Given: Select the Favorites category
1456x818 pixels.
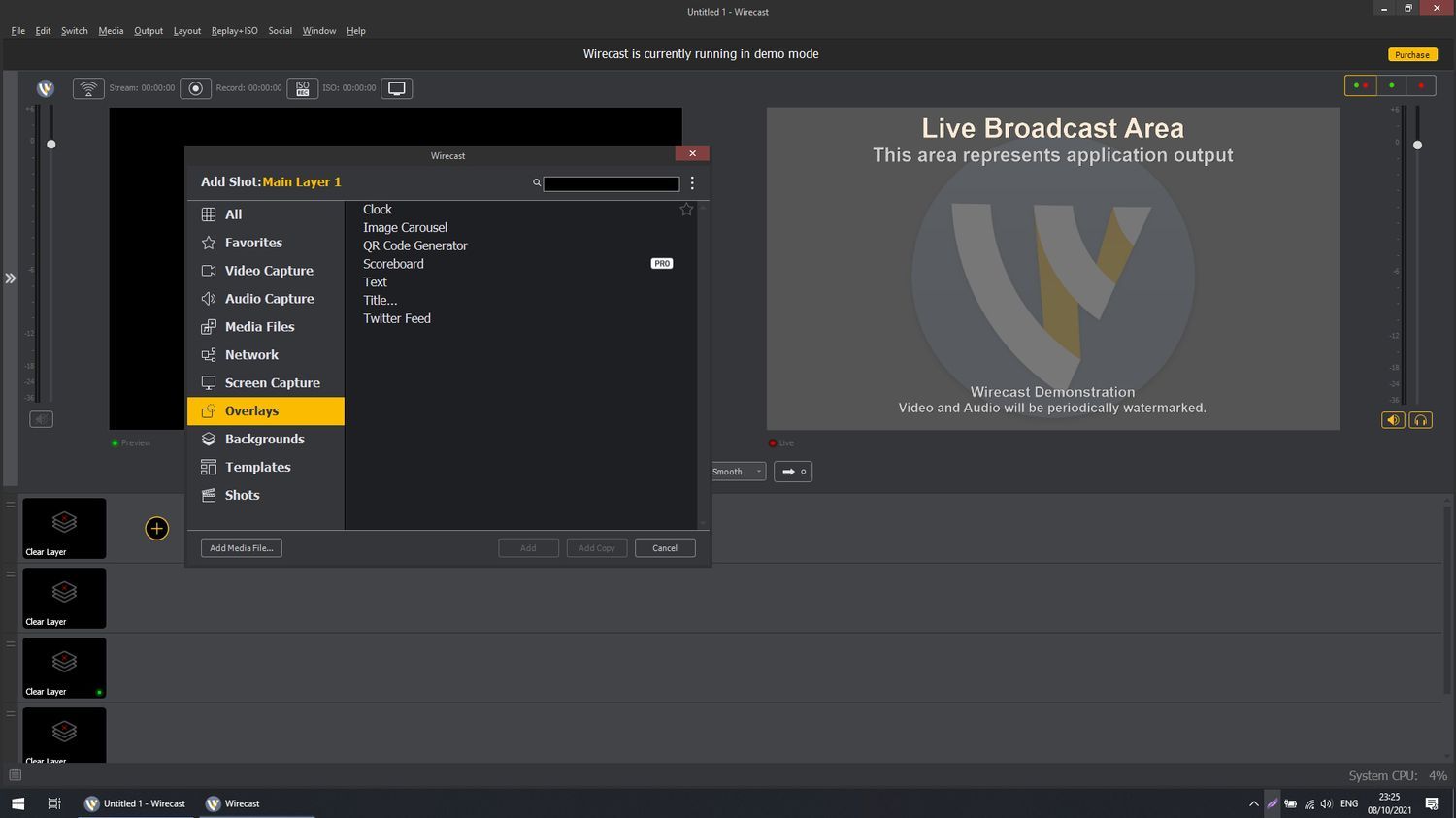Looking at the screenshot, I should (265, 243).
